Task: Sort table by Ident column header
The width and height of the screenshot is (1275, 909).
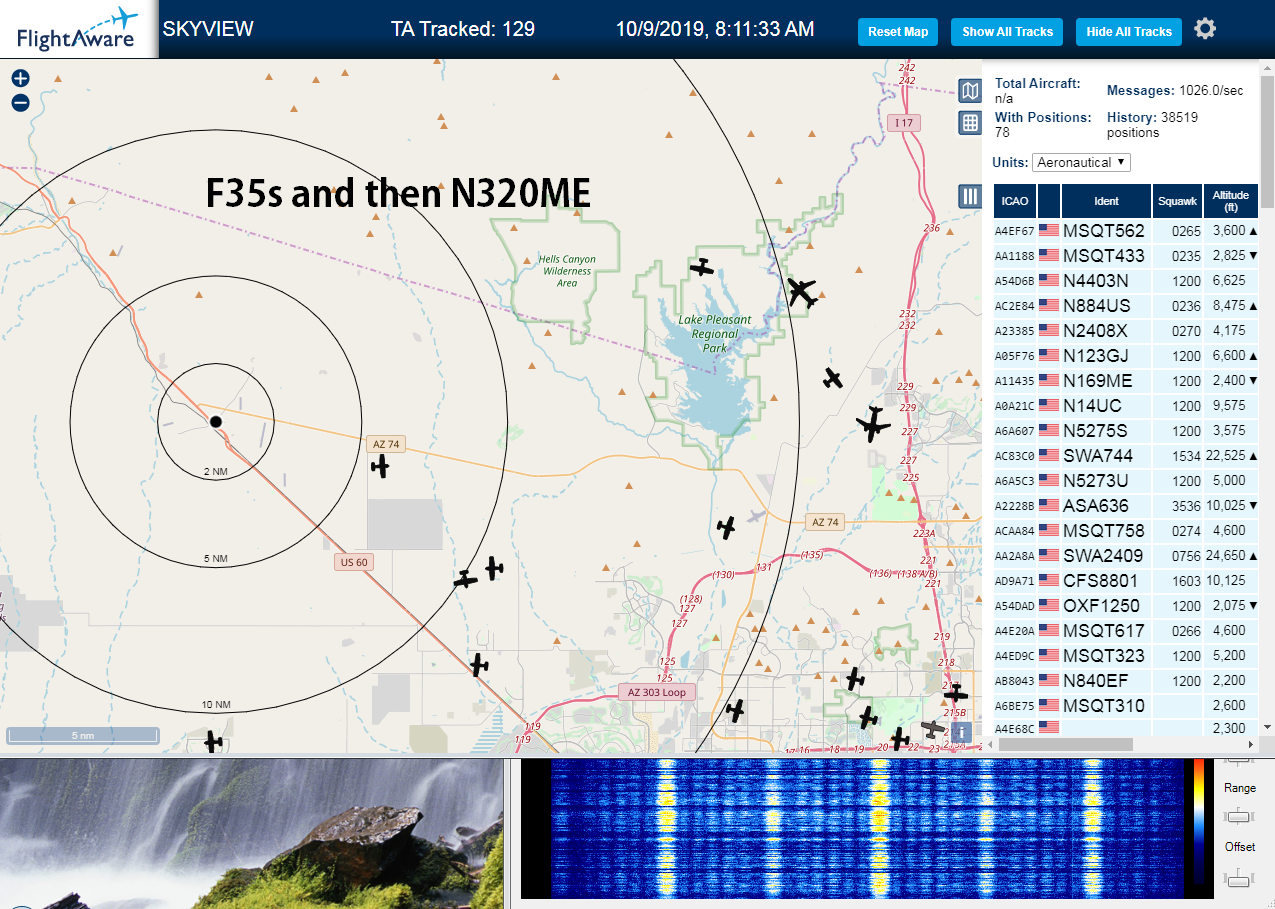Action: (x=1106, y=201)
